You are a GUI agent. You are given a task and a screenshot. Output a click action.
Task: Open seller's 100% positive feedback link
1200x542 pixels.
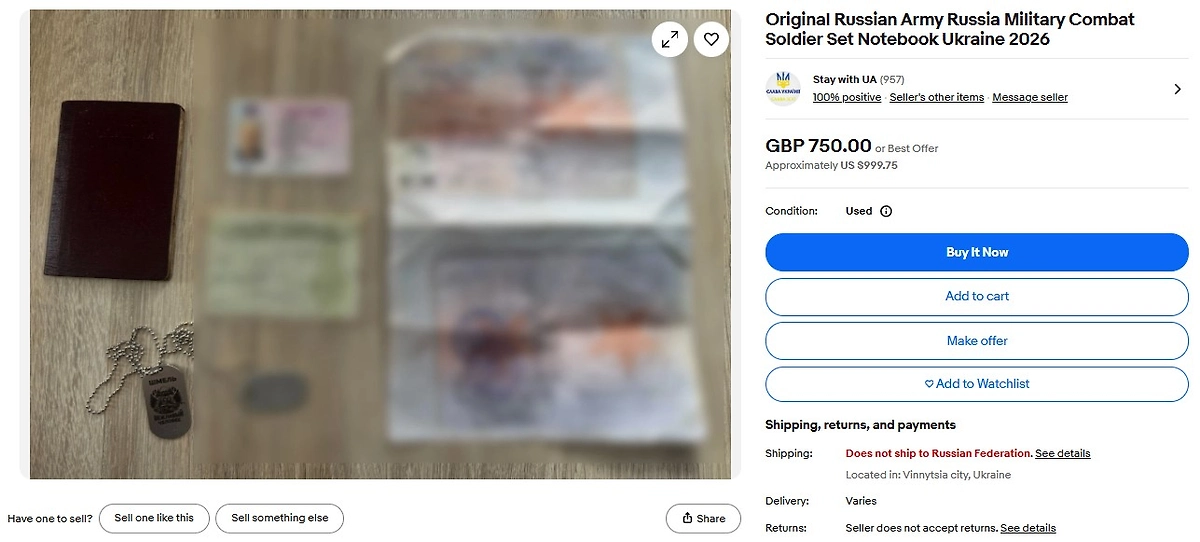point(846,98)
